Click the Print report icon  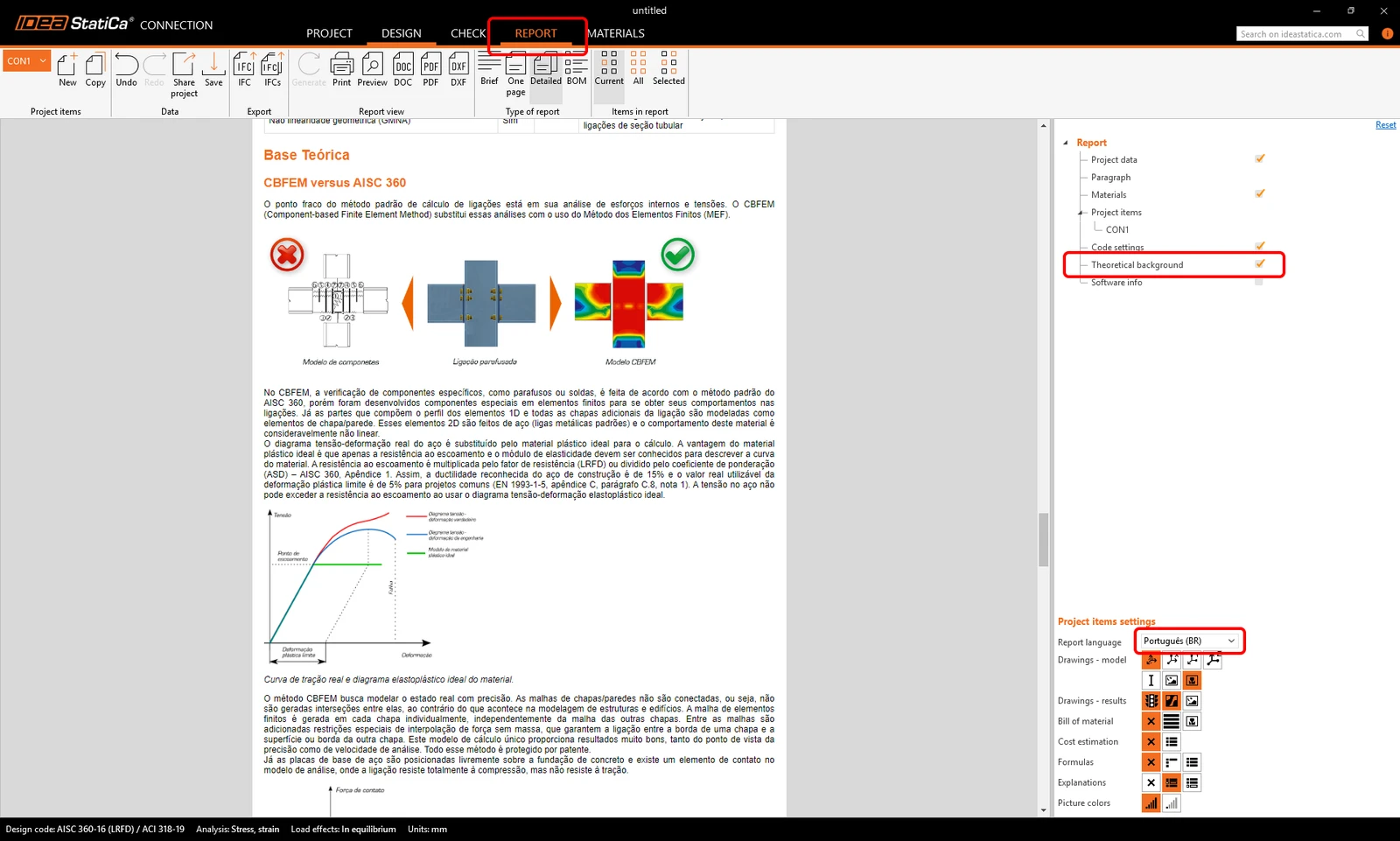341,69
